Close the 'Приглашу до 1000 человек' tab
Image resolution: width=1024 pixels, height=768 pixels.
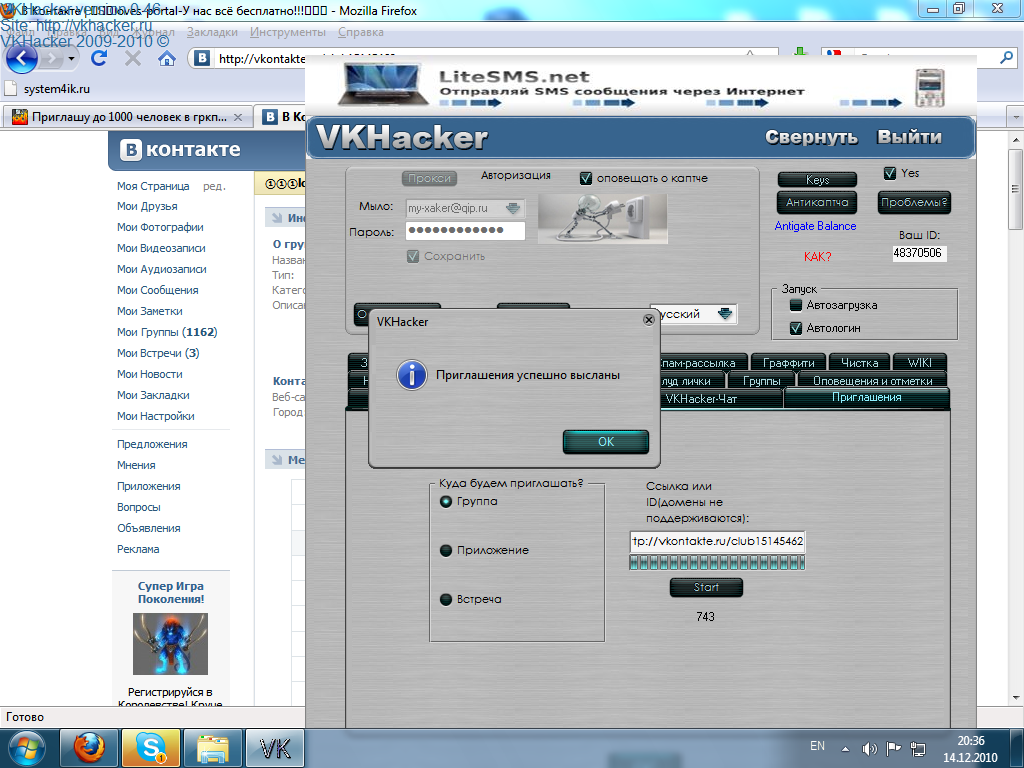coord(238,118)
